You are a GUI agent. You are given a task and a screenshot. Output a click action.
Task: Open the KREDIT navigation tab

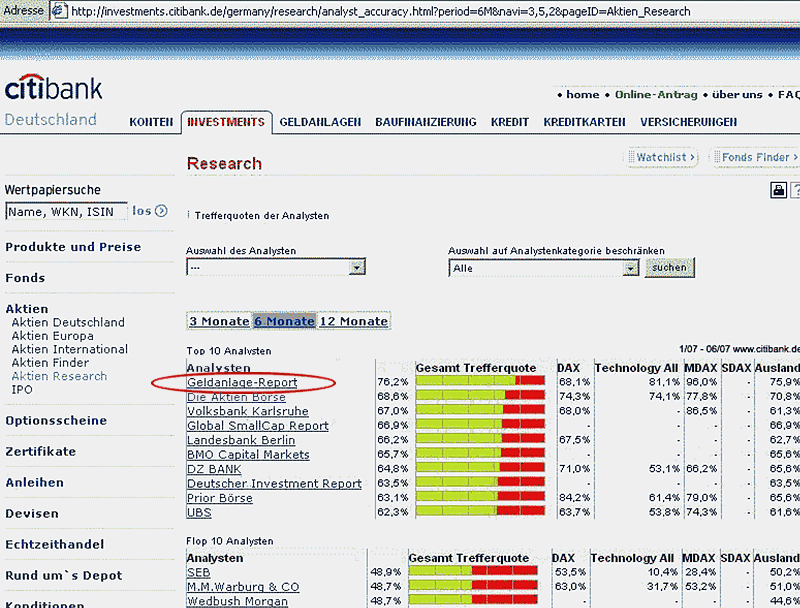(510, 122)
